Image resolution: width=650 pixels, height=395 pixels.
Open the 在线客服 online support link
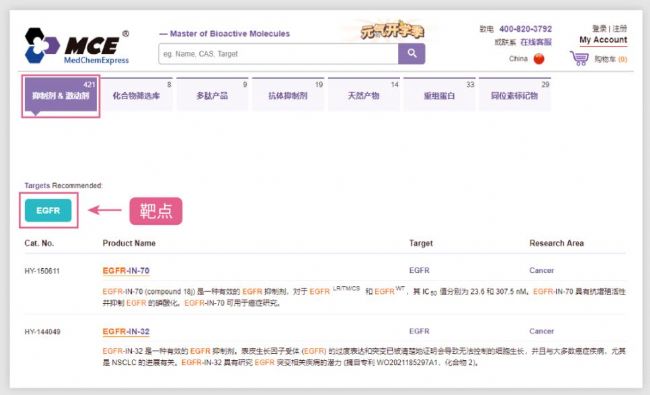coord(536,42)
